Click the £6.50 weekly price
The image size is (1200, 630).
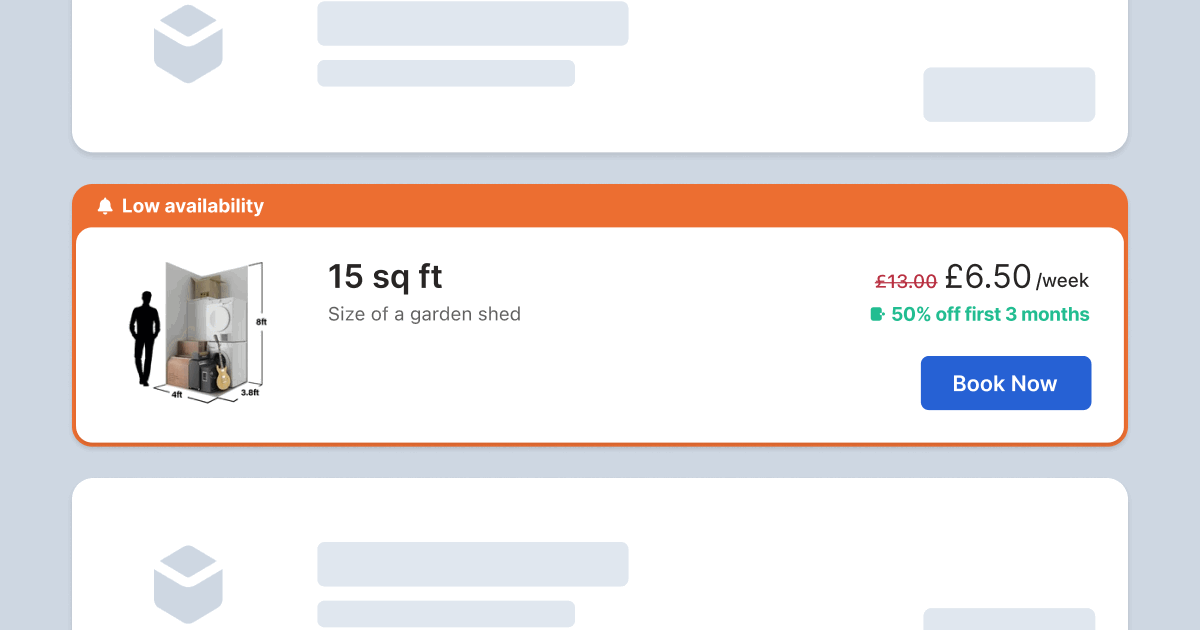pyautogui.click(x=988, y=276)
